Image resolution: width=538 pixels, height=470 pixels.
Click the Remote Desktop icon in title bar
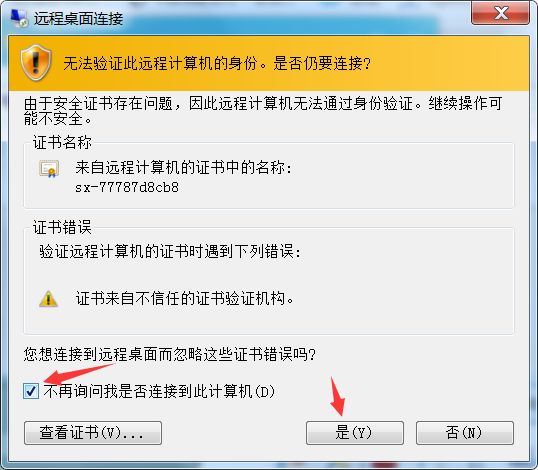[19, 18]
